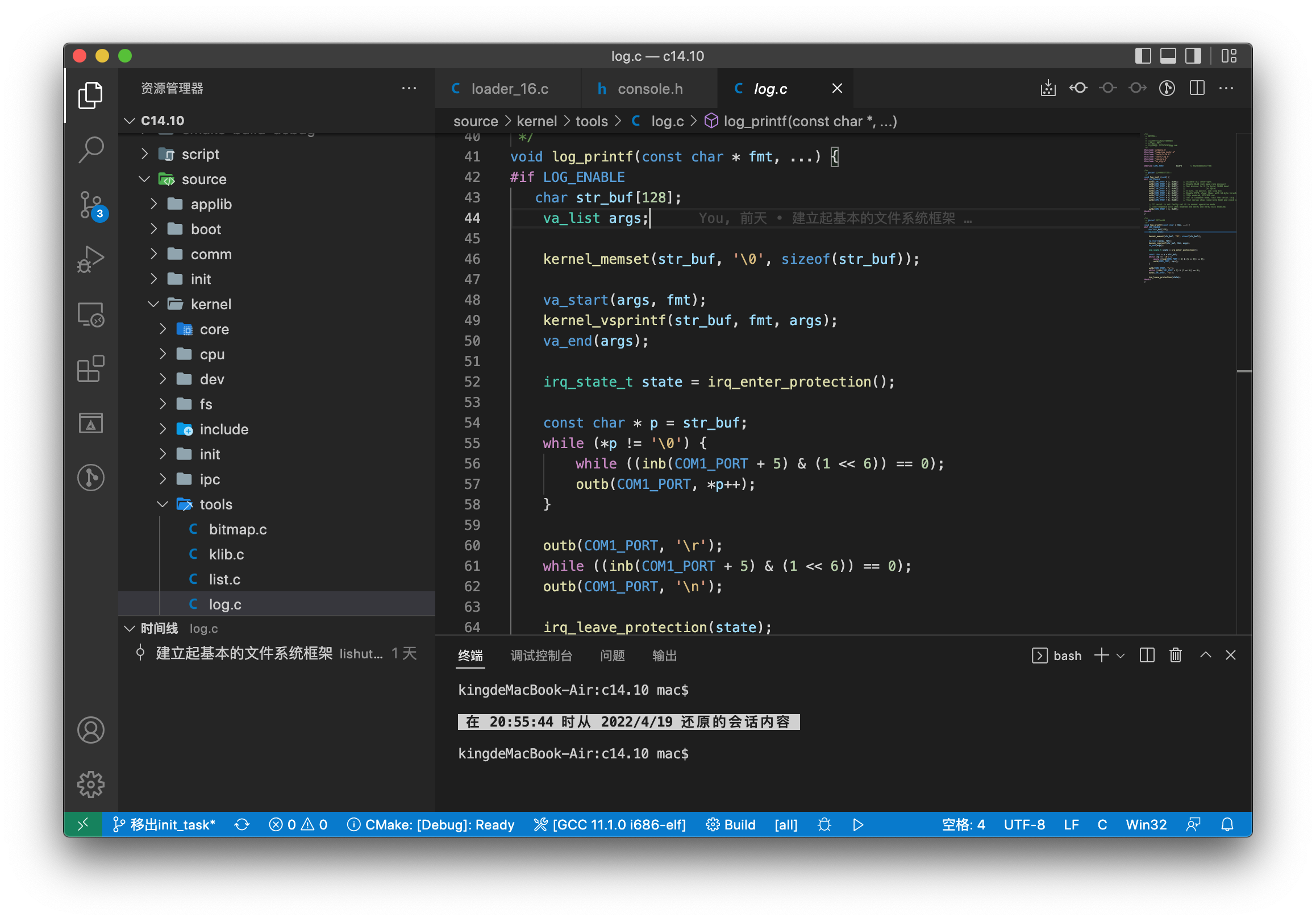Viewport: 1316px width, 921px height.
Task: Click the next change icon in editor toolbar
Action: (1138, 88)
